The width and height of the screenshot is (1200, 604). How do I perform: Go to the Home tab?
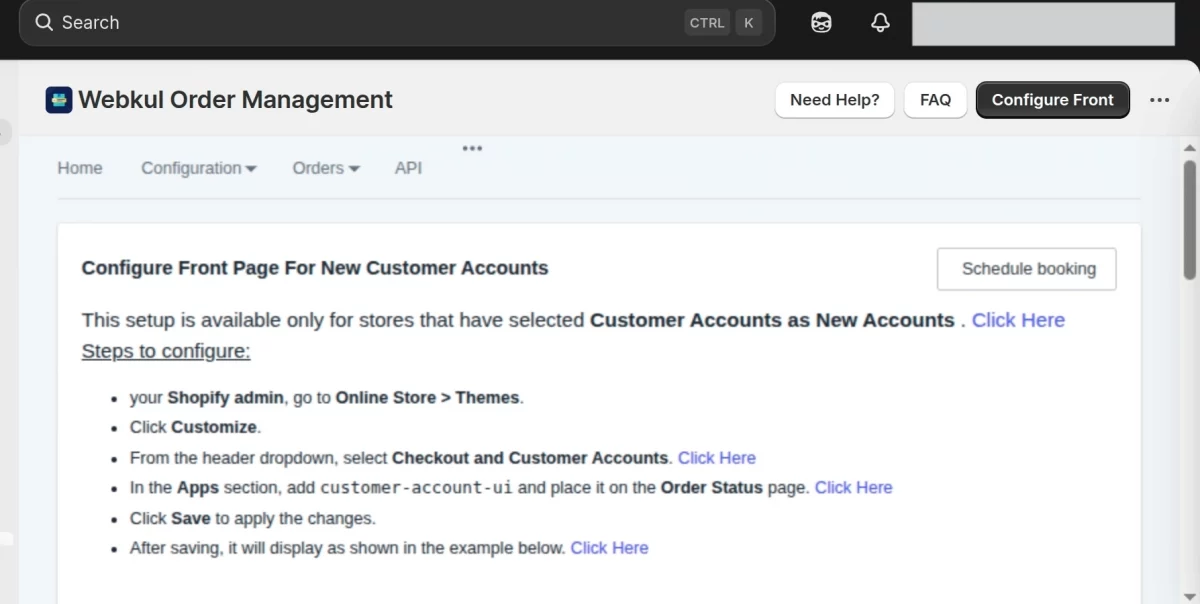(x=80, y=168)
